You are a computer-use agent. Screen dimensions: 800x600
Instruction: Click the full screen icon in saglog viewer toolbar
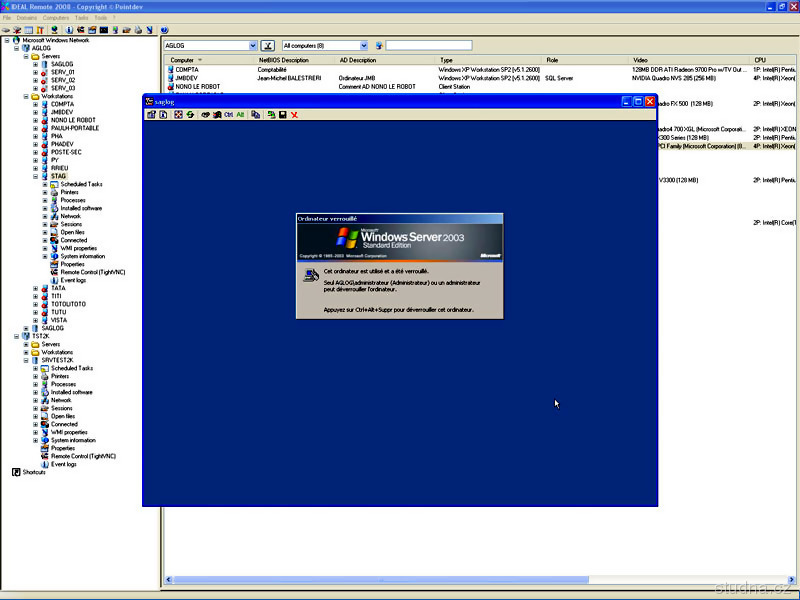point(178,115)
